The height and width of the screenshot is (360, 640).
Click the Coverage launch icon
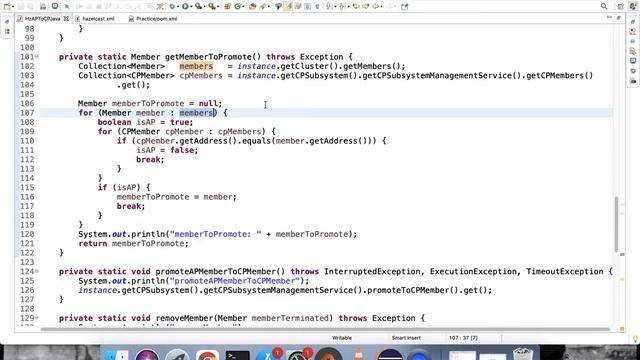[198, 7]
